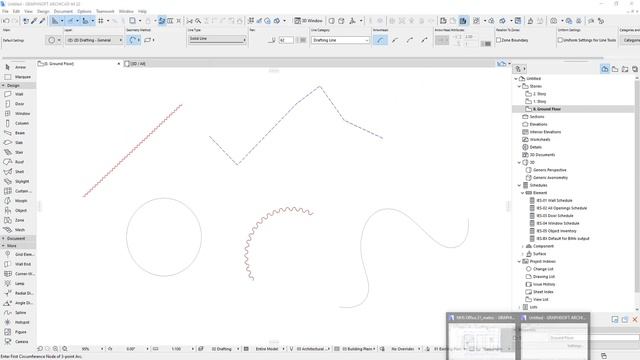This screenshot has height=360, width=640.
Task: Select IES-01 Wall Schedule in Navigator
Action: pyautogui.click(x=554, y=200)
